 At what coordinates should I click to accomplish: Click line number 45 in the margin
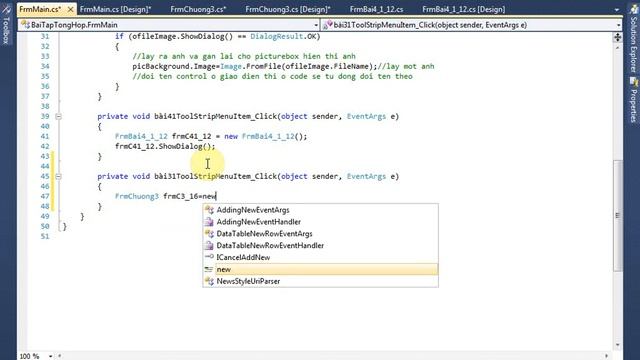click(x=44, y=176)
